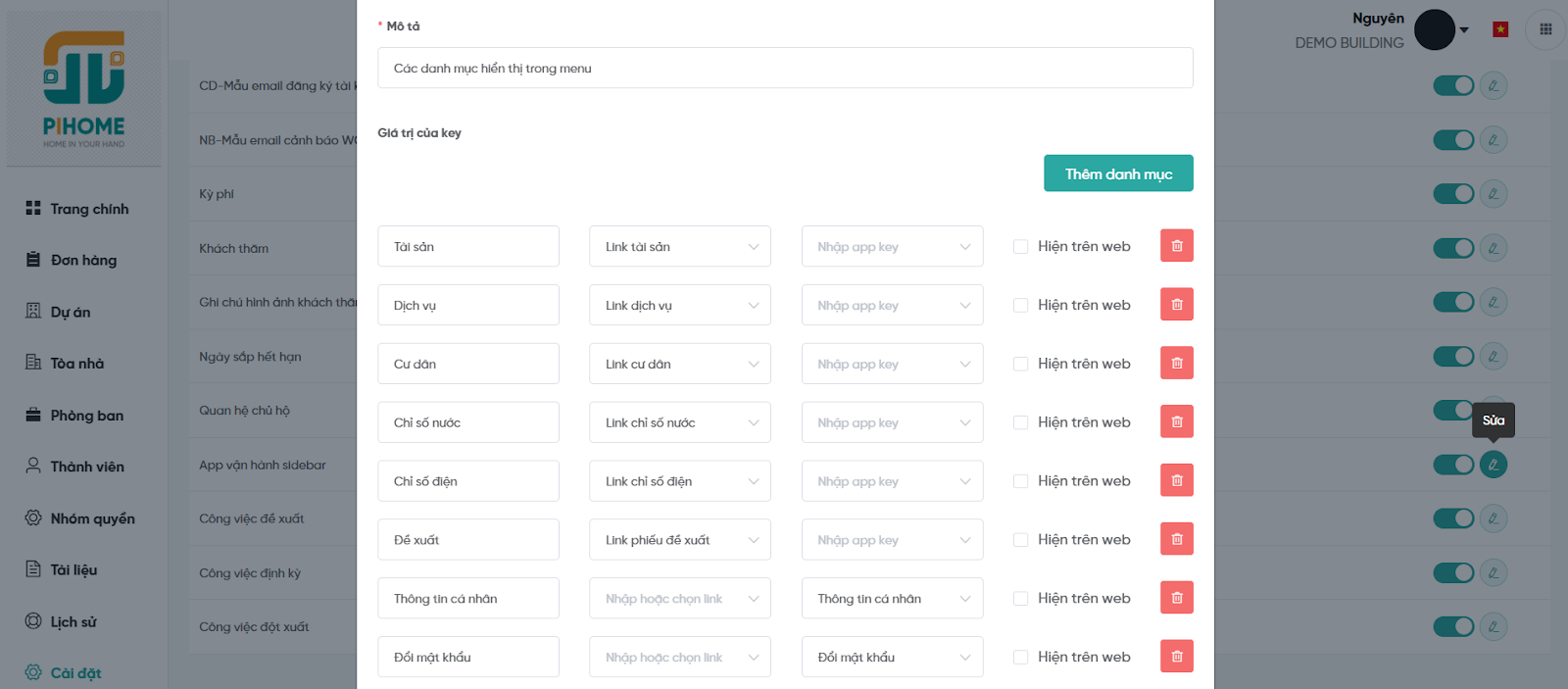Delete the Đề xuất row using trash icon
The image size is (1568, 689).
(x=1176, y=539)
